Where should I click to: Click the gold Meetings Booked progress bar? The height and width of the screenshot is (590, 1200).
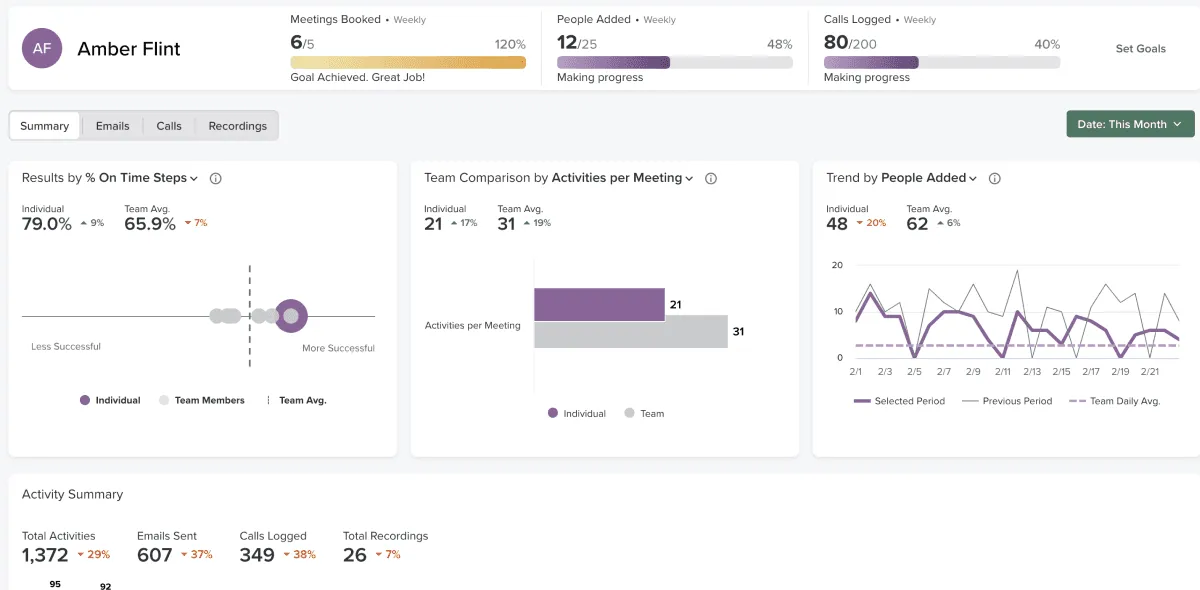(408, 62)
